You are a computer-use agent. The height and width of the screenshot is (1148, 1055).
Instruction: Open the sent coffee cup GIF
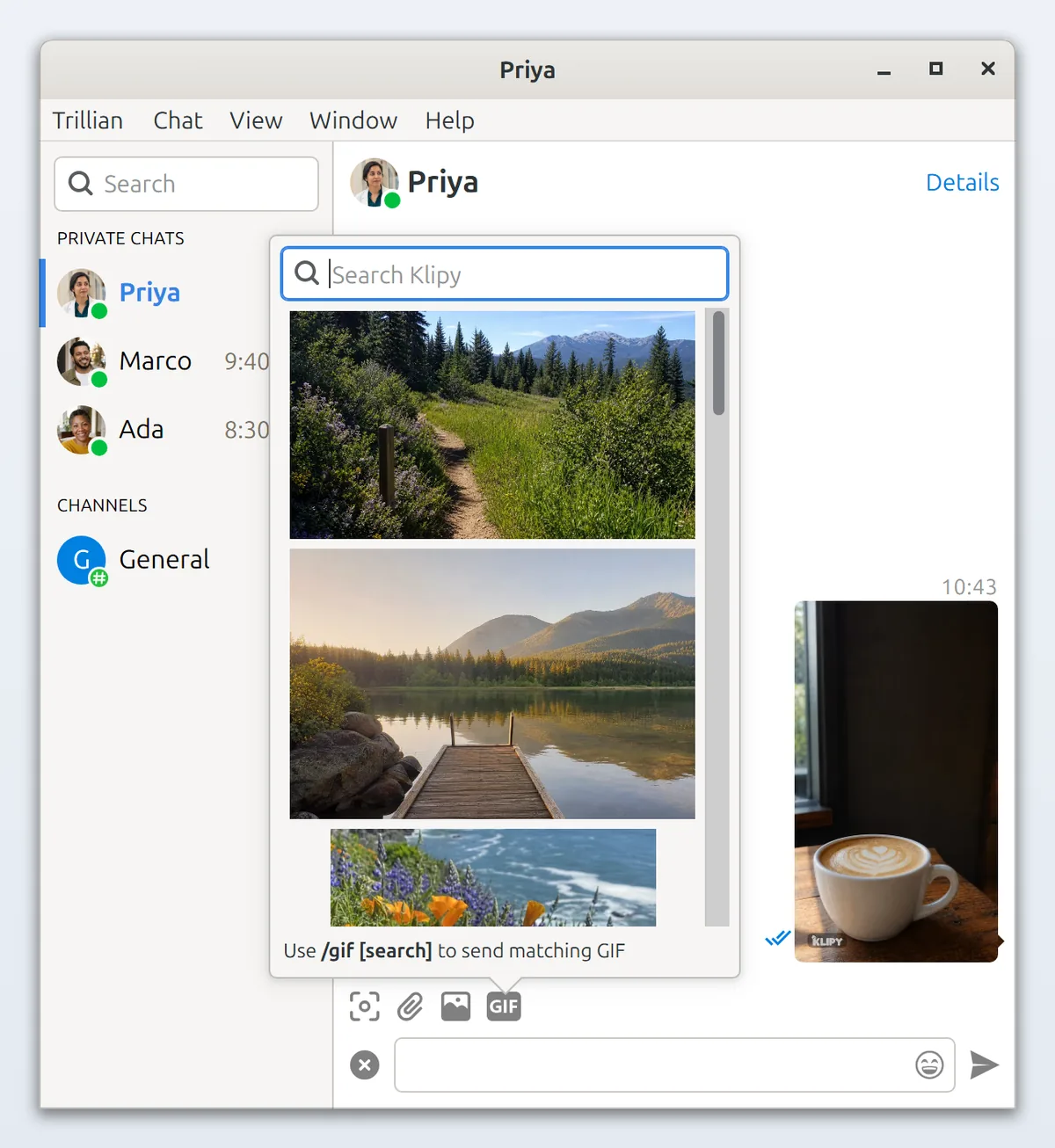point(896,781)
